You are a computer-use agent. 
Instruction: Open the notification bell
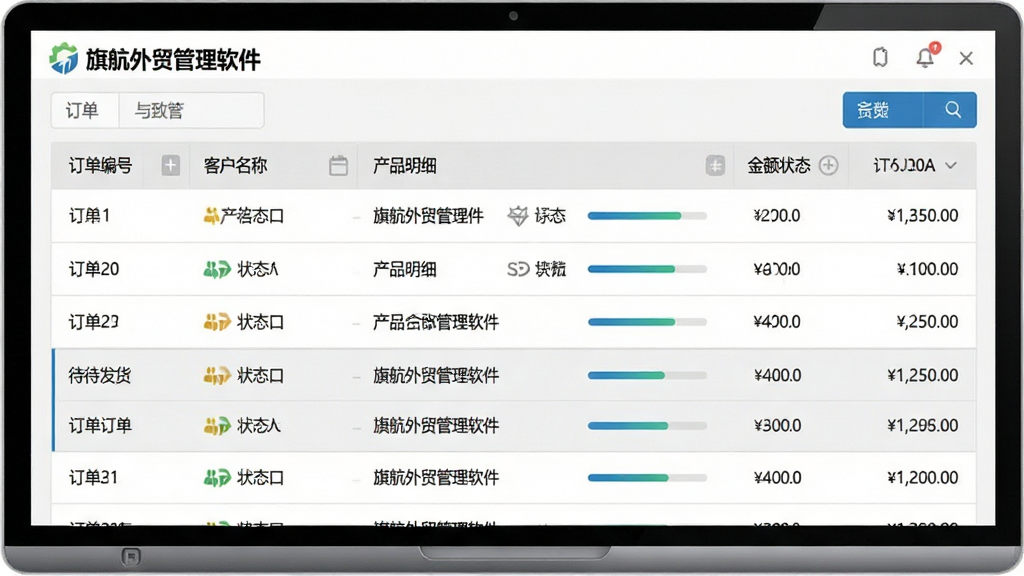(926, 57)
